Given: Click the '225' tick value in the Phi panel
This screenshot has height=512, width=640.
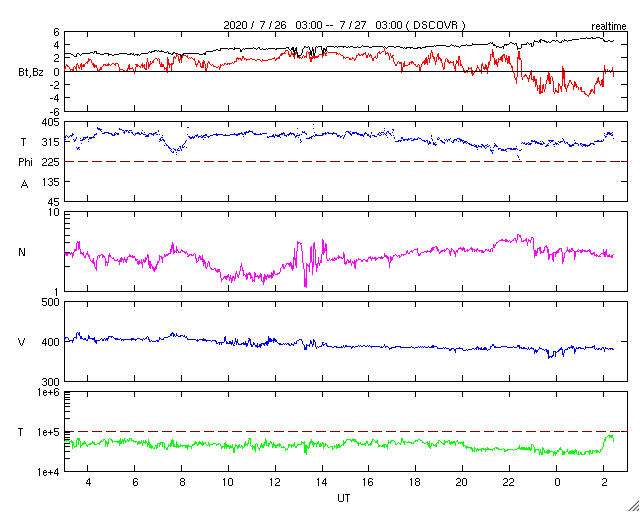Looking at the screenshot, I should [x=51, y=162].
